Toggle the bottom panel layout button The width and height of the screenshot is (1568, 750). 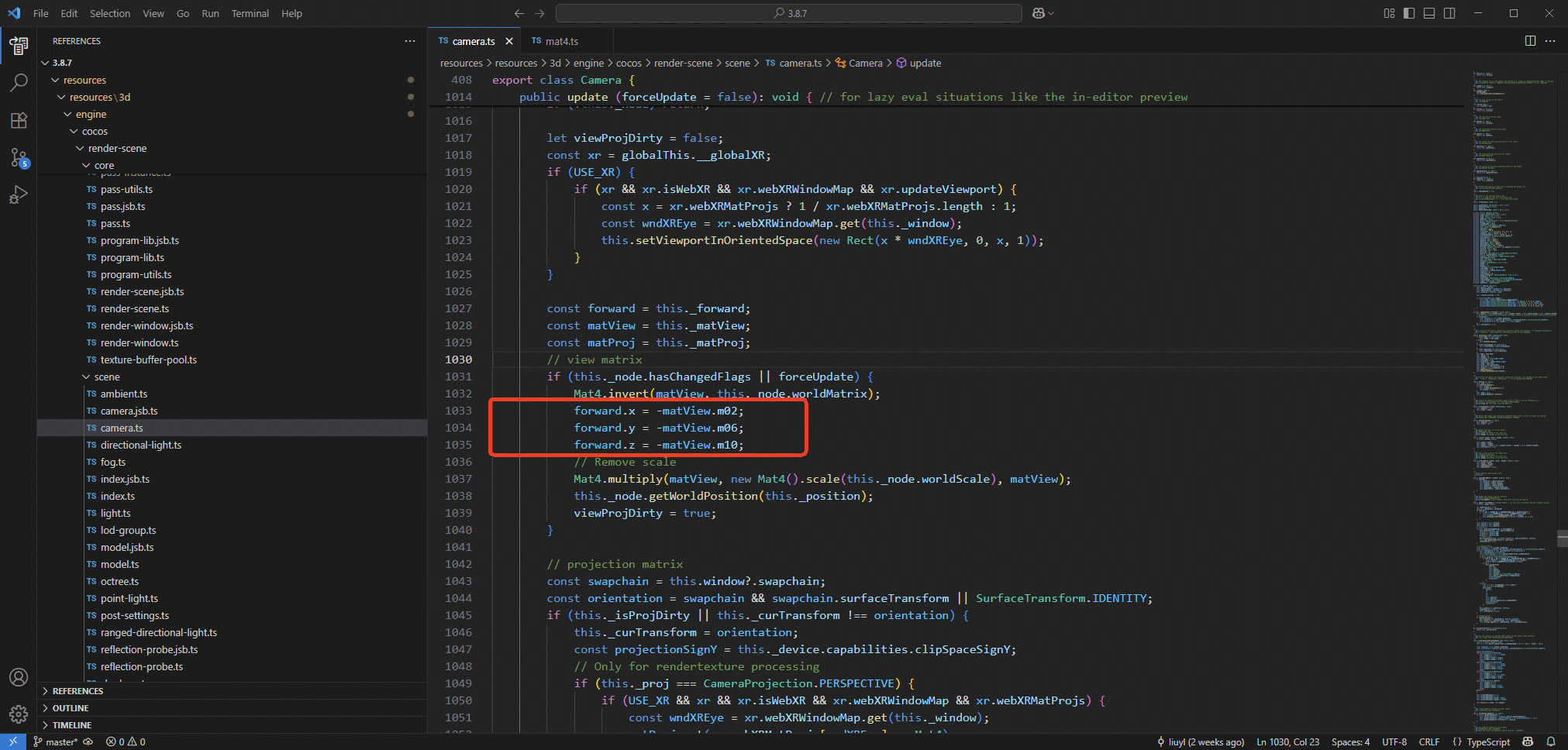coord(1429,13)
